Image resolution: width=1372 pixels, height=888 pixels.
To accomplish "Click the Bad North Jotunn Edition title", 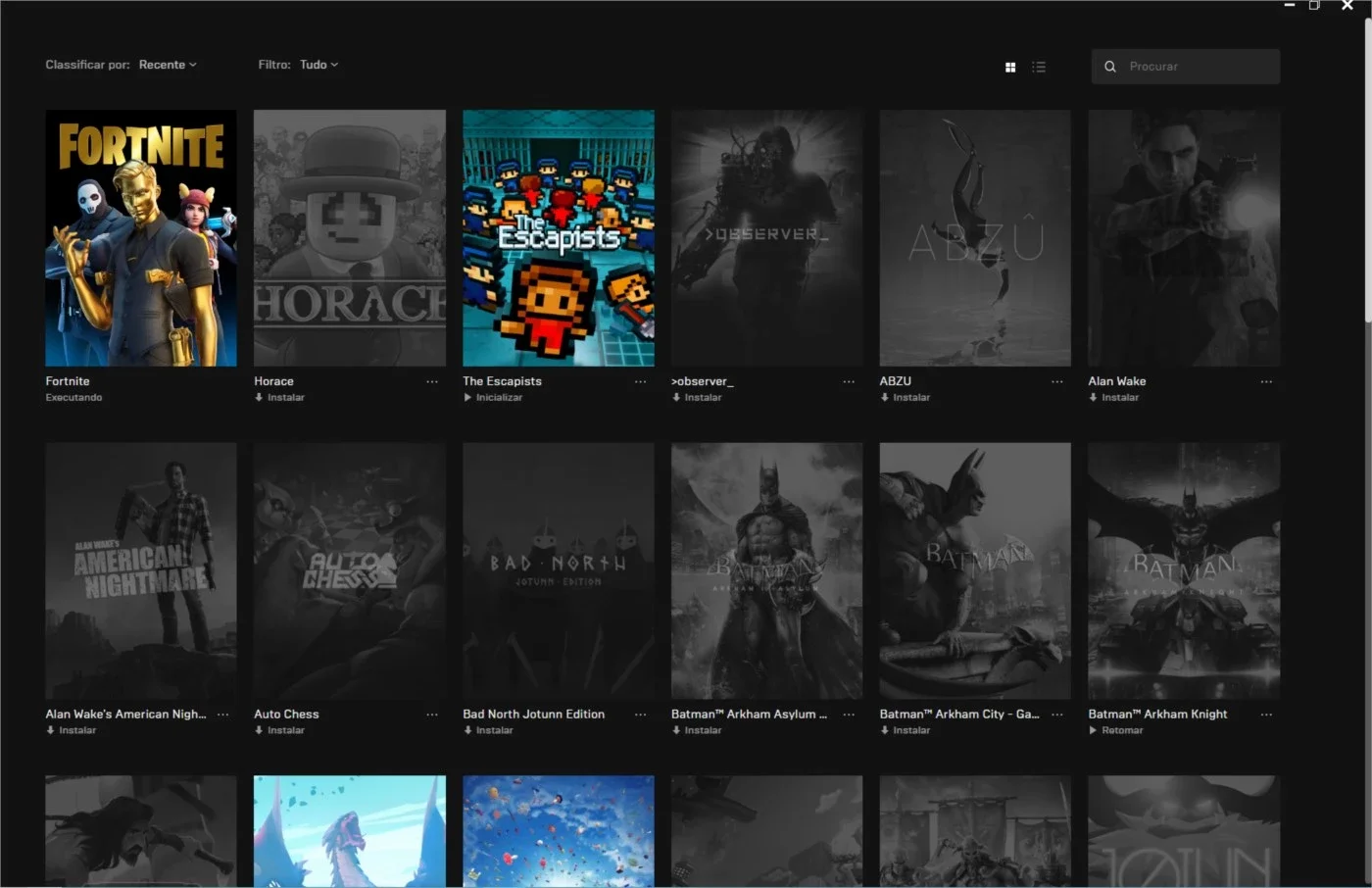I will click(x=534, y=715).
